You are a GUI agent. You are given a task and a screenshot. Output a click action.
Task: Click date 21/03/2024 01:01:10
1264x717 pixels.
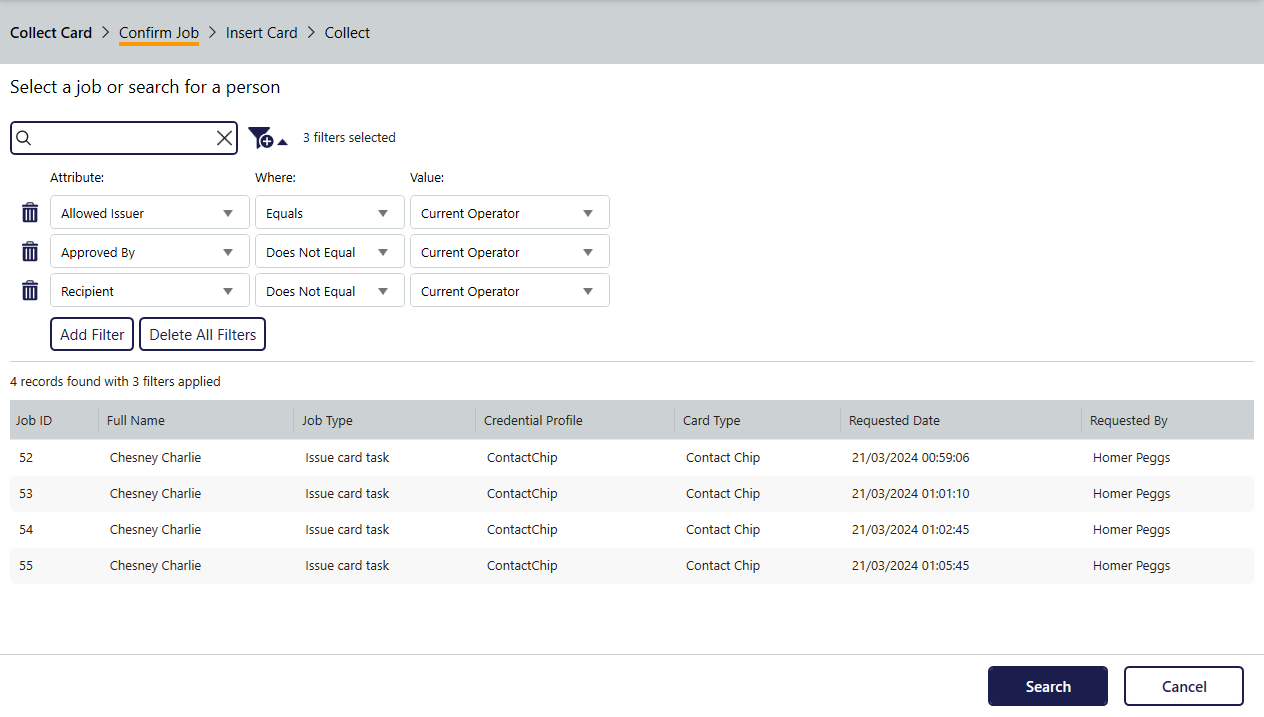[x=910, y=493]
